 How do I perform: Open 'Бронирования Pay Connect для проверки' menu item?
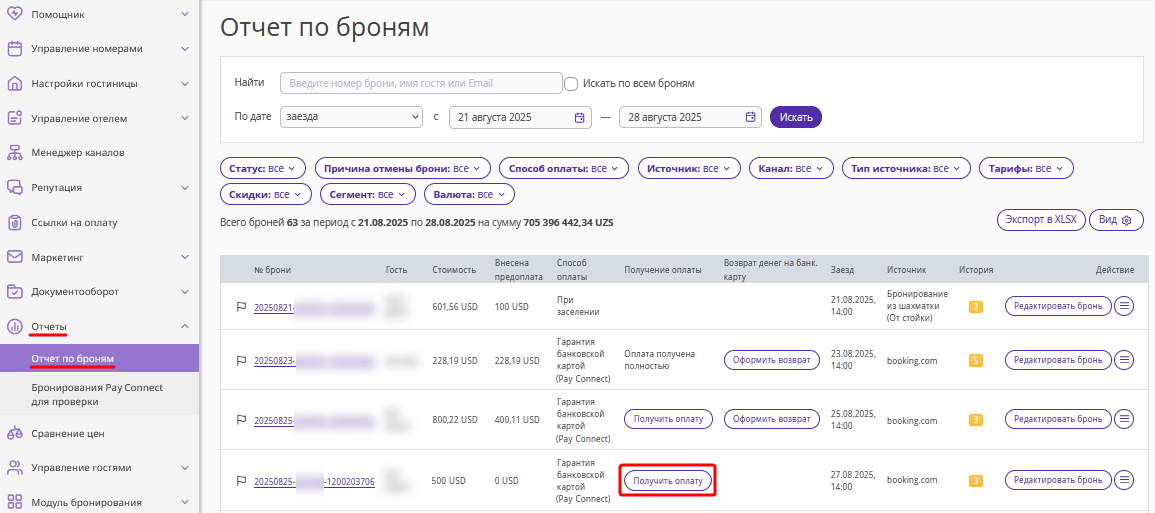coord(97,394)
